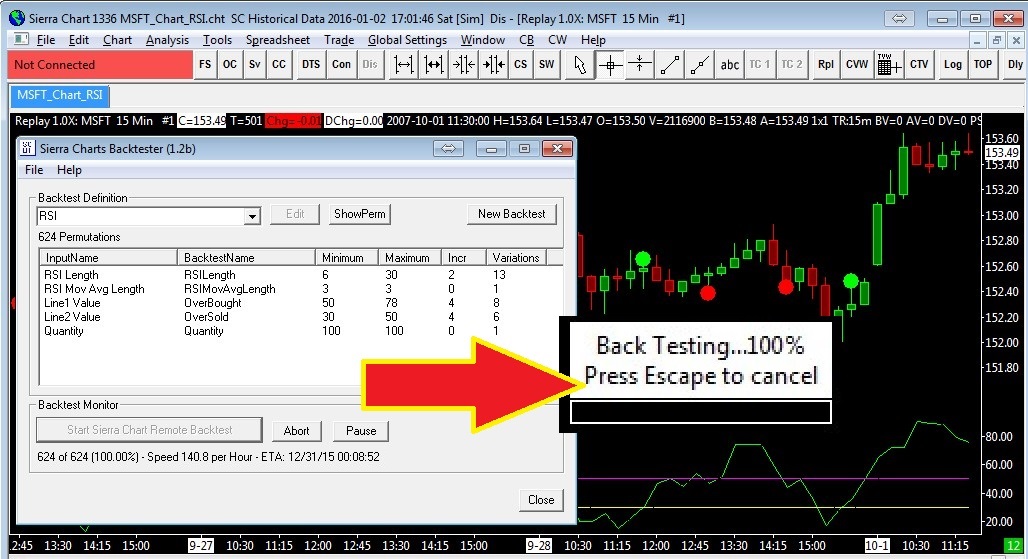Open the CB menu
1028x559 pixels.
pyautogui.click(x=526, y=40)
